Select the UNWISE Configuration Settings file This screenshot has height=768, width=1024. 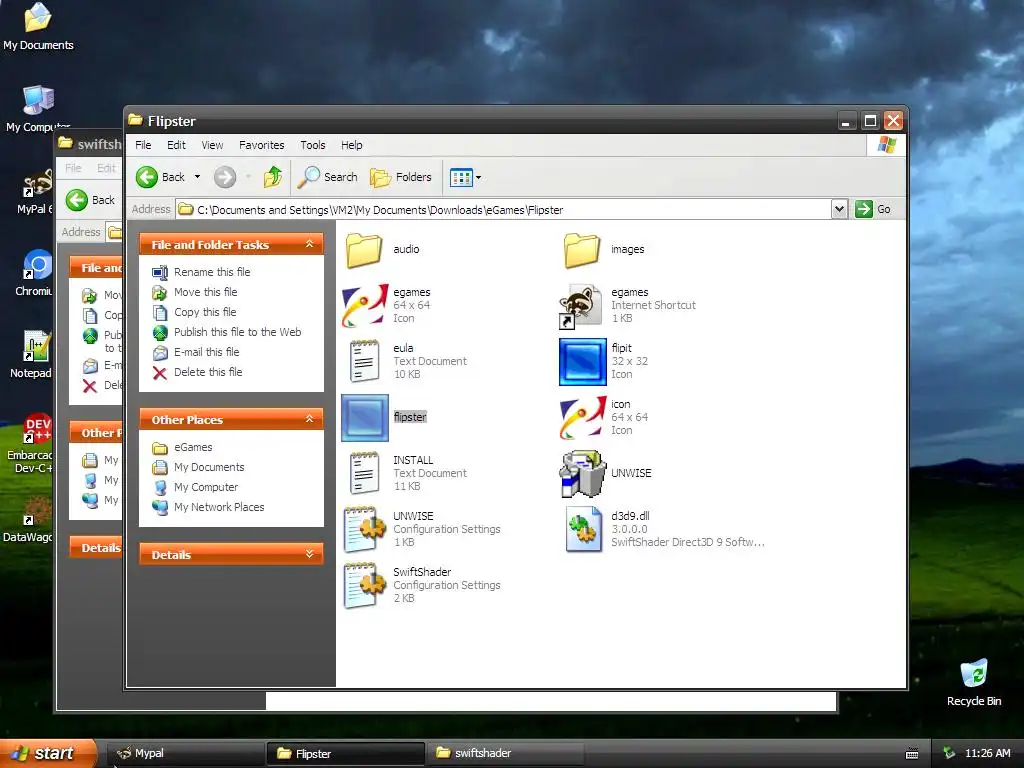click(364, 529)
